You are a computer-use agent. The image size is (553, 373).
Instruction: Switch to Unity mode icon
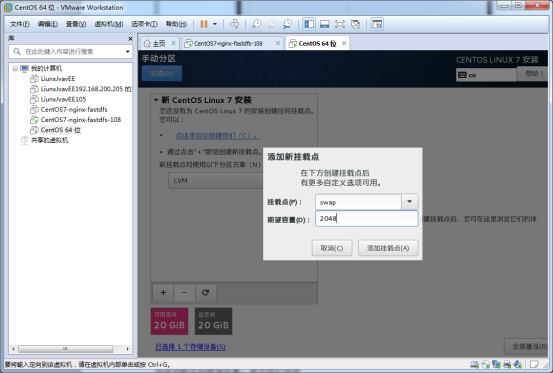[x=356, y=24]
